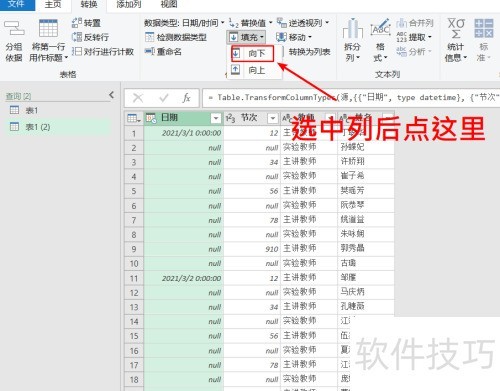The height and width of the screenshot is (391, 500).
Task: Click the name cell 孙蝶妃
Action: click(x=366, y=147)
